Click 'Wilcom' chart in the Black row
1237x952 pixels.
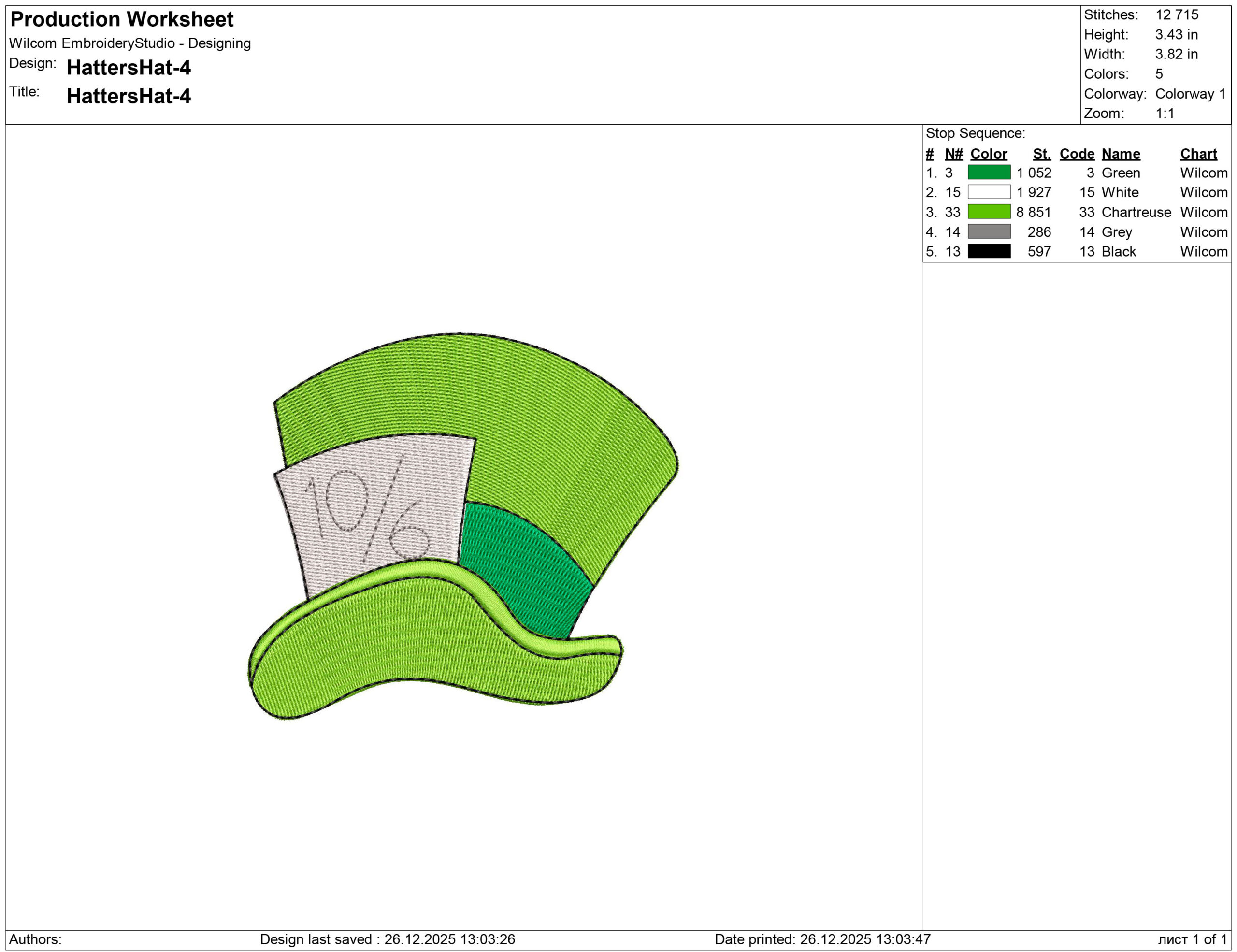[x=1204, y=252]
